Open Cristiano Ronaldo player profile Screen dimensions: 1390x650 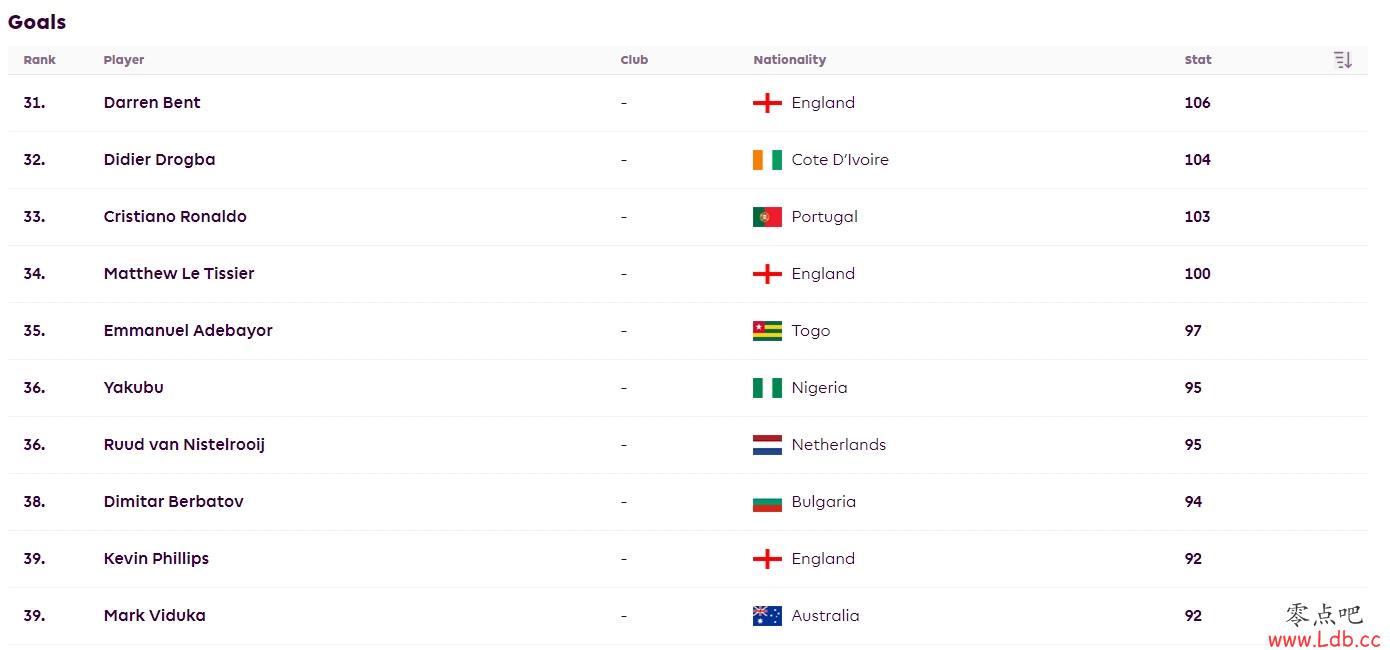pyautogui.click(x=175, y=217)
